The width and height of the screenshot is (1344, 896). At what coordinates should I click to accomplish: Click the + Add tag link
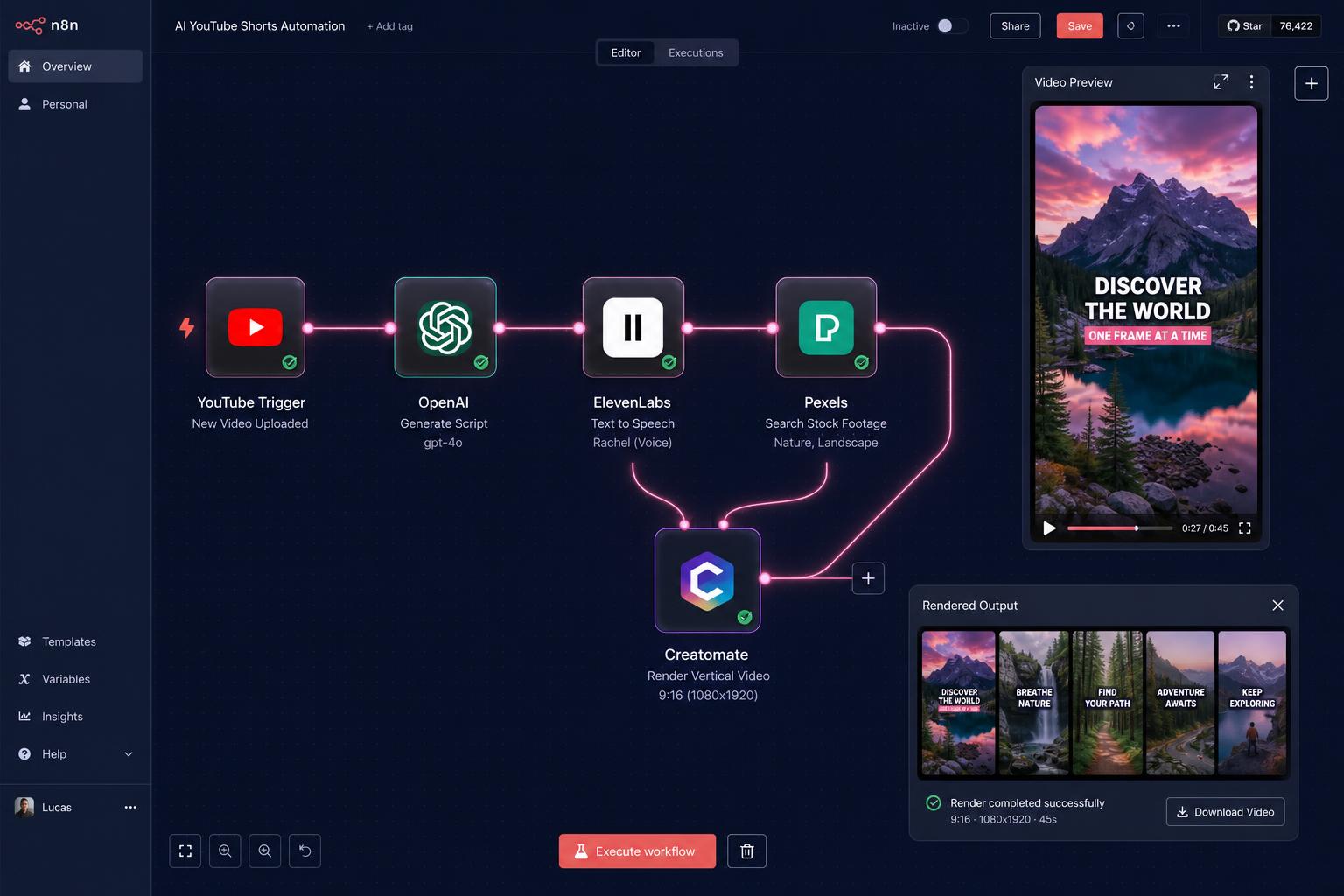tap(389, 26)
